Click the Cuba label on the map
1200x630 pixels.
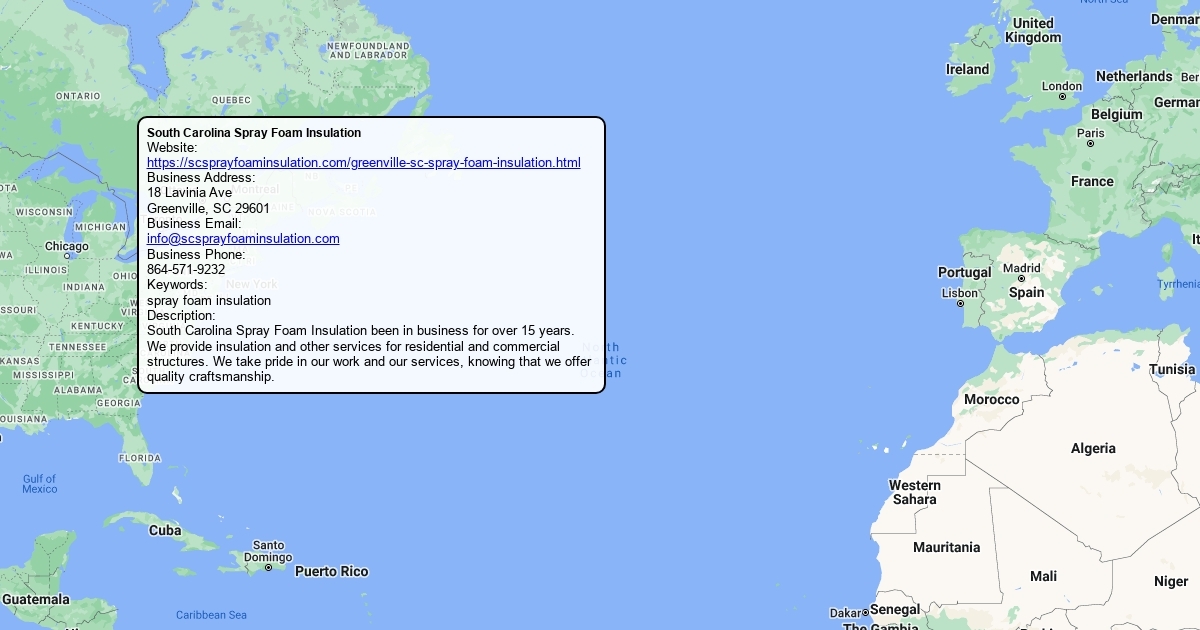click(x=165, y=531)
